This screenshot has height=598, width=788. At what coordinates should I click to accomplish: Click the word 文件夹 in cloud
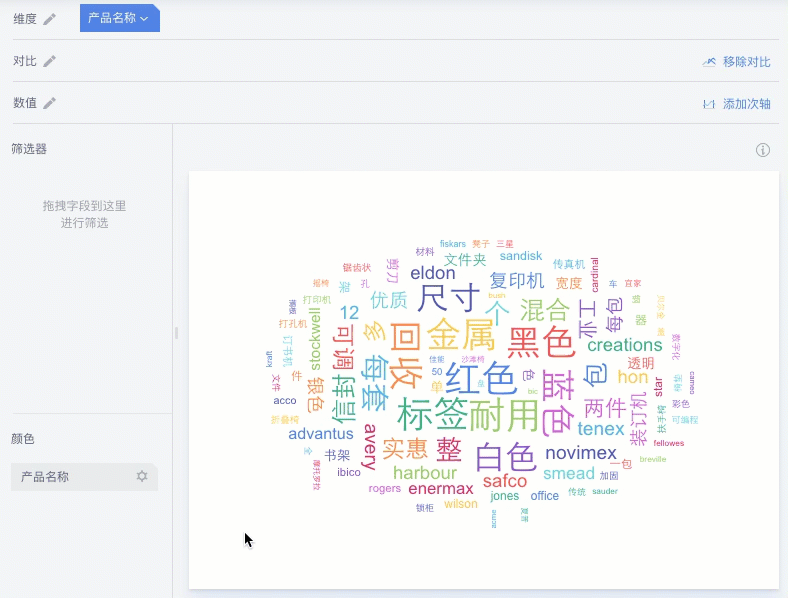pyautogui.click(x=465, y=260)
